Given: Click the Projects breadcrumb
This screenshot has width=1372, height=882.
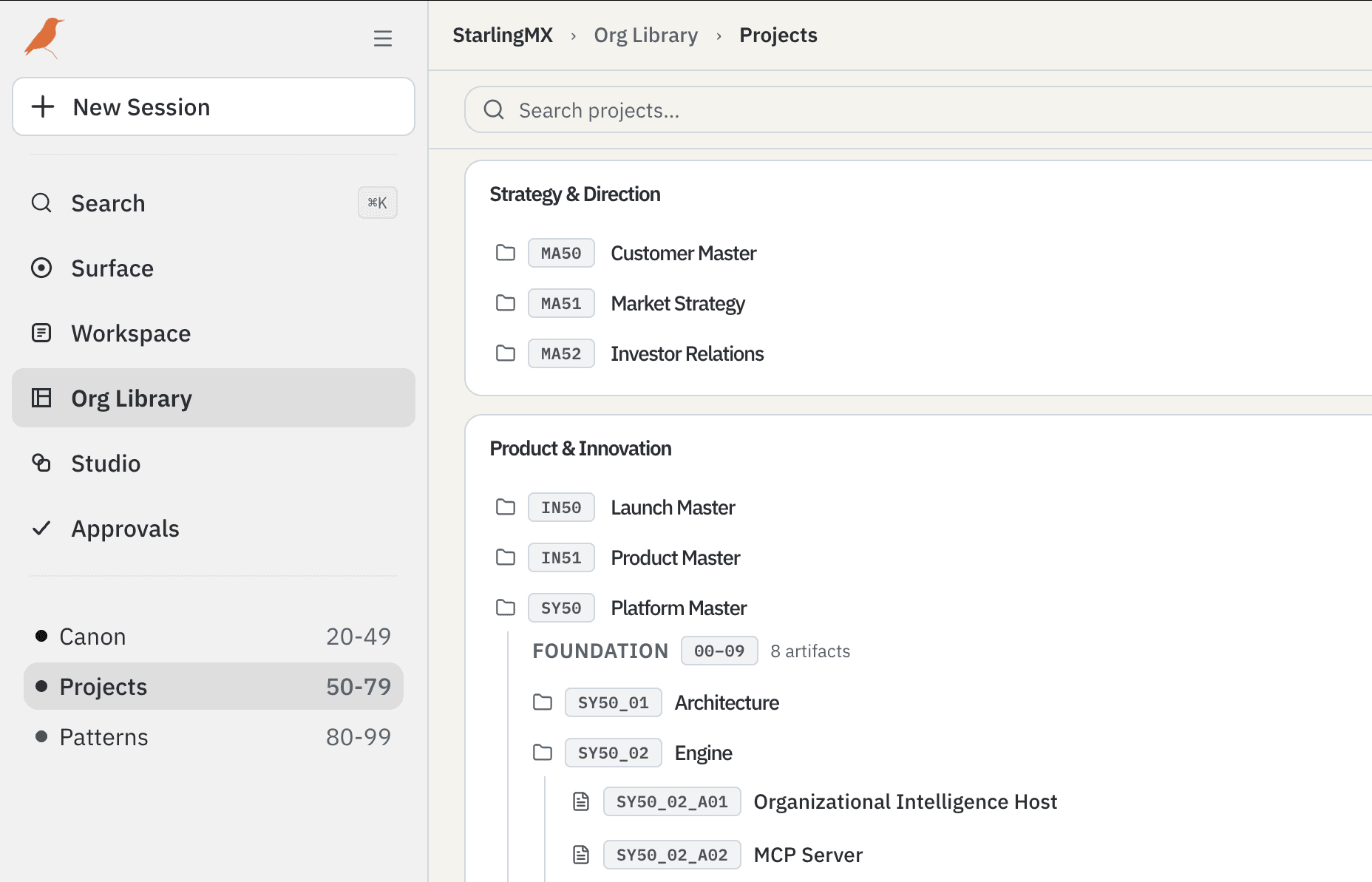Looking at the screenshot, I should point(778,35).
